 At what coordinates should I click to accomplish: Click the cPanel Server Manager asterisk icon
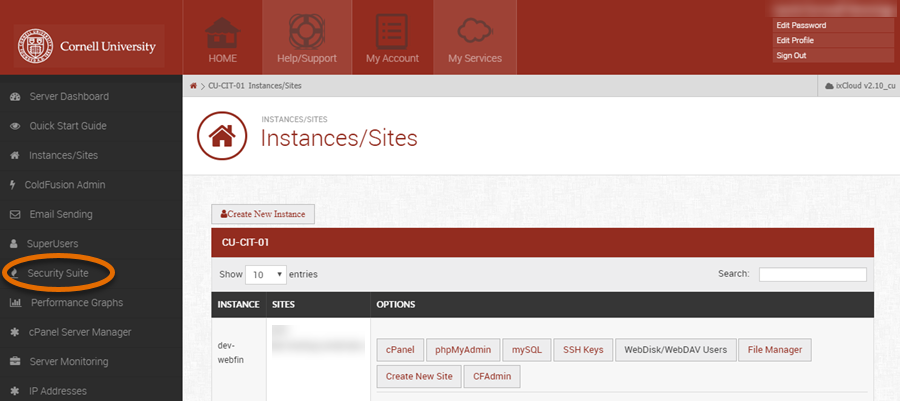pos(14,332)
